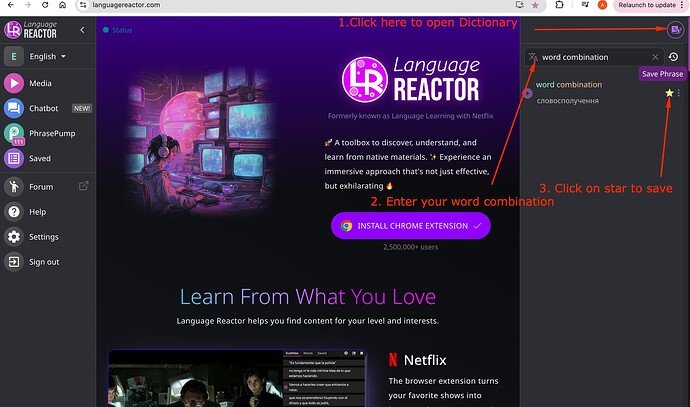Viewport: 690px width, 407px height.
Task: Reload the page with refresh icon
Action: (x=45, y=5)
